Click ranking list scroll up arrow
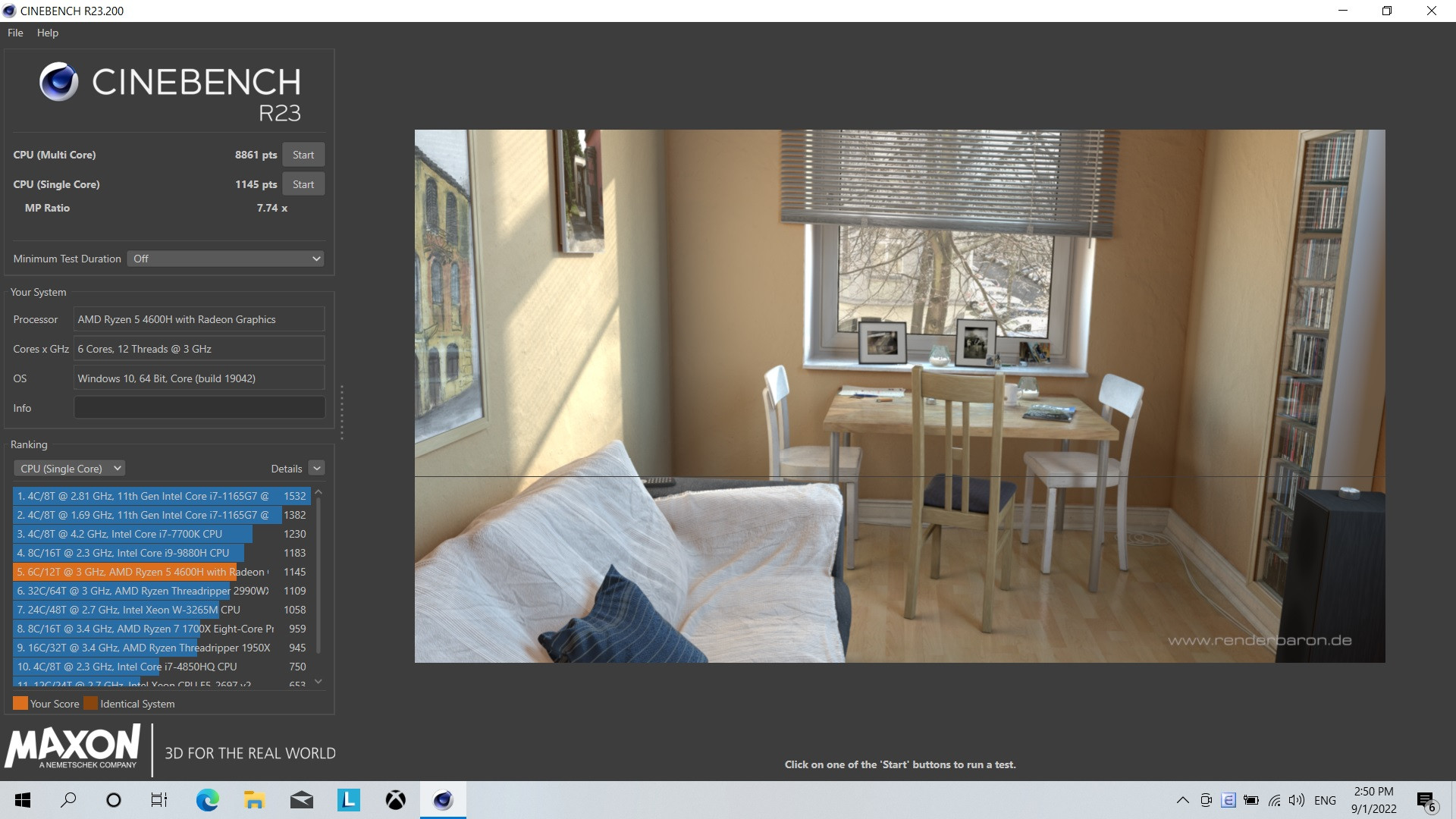The height and width of the screenshot is (819, 1456). click(318, 493)
